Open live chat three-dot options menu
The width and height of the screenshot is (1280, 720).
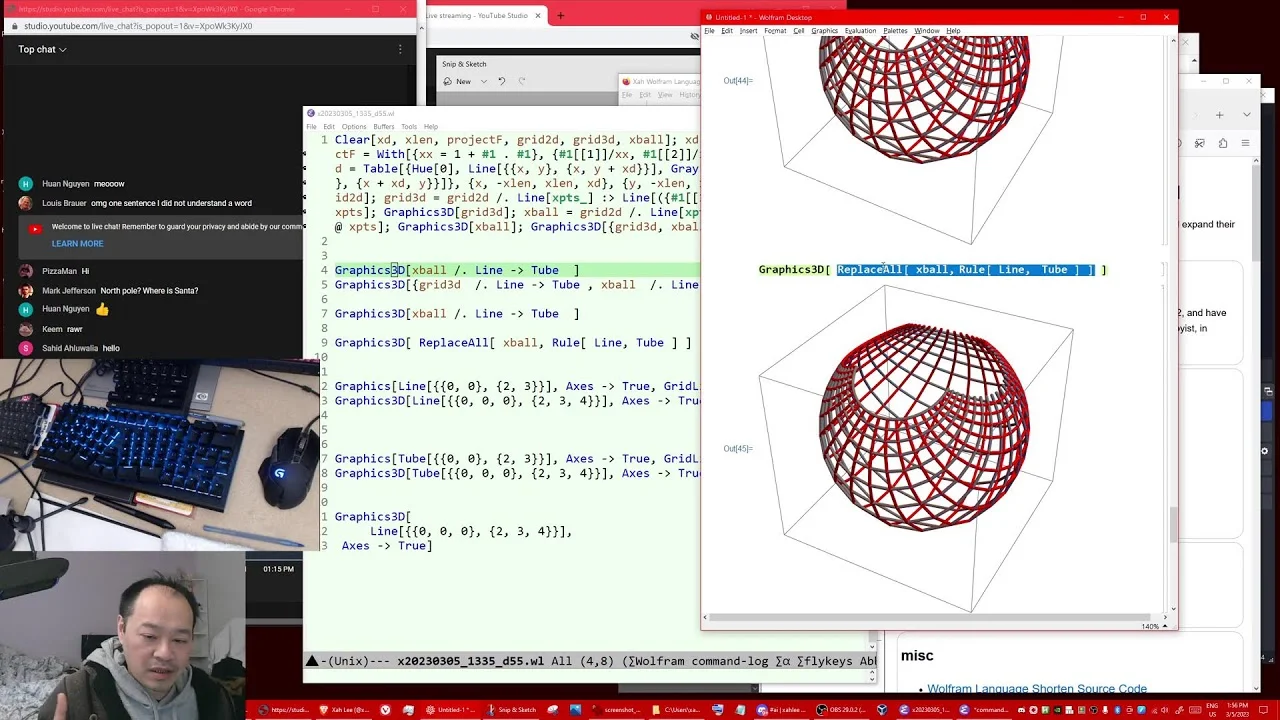click(x=400, y=49)
